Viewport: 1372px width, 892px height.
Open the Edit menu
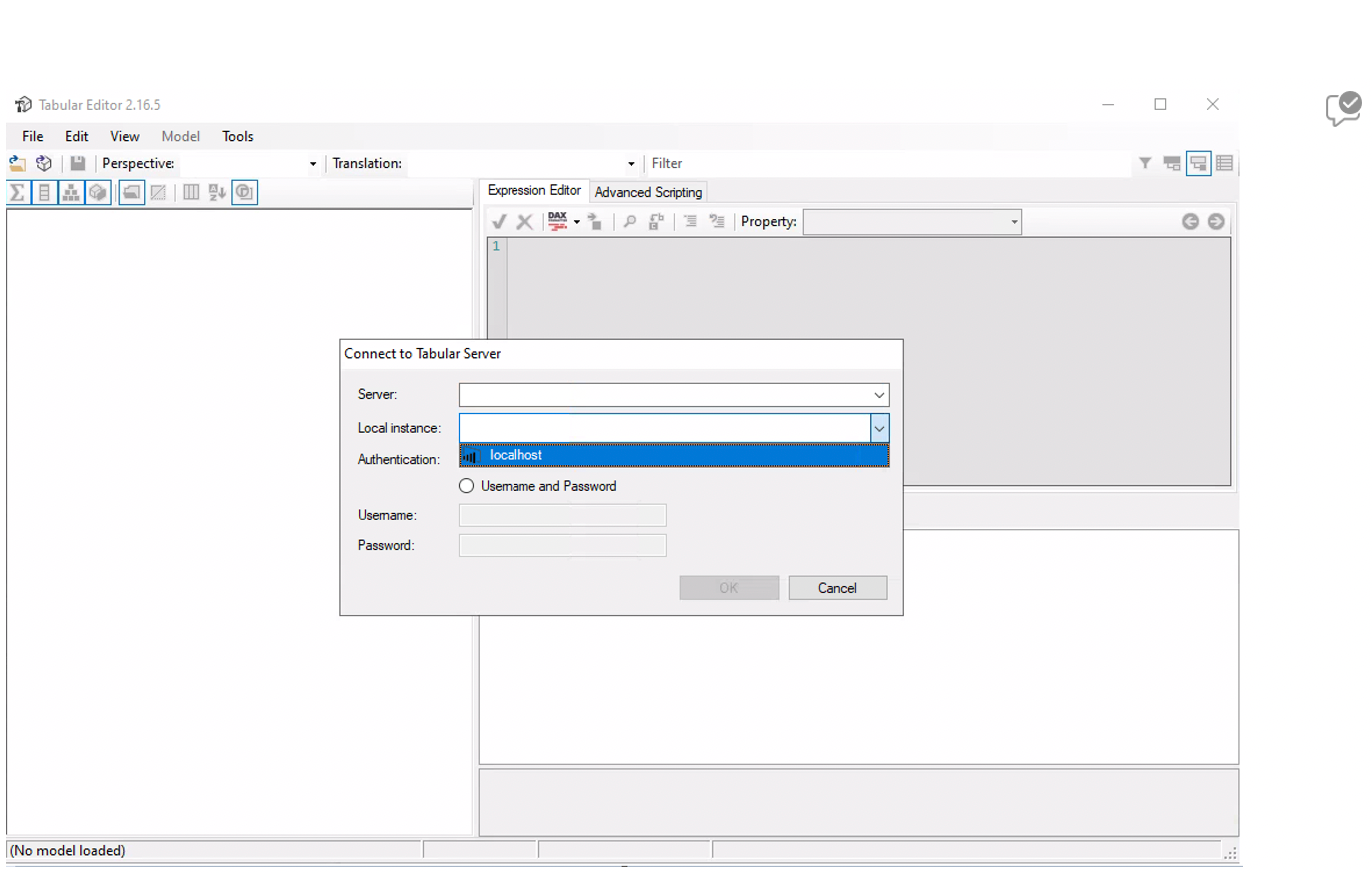[x=77, y=136]
